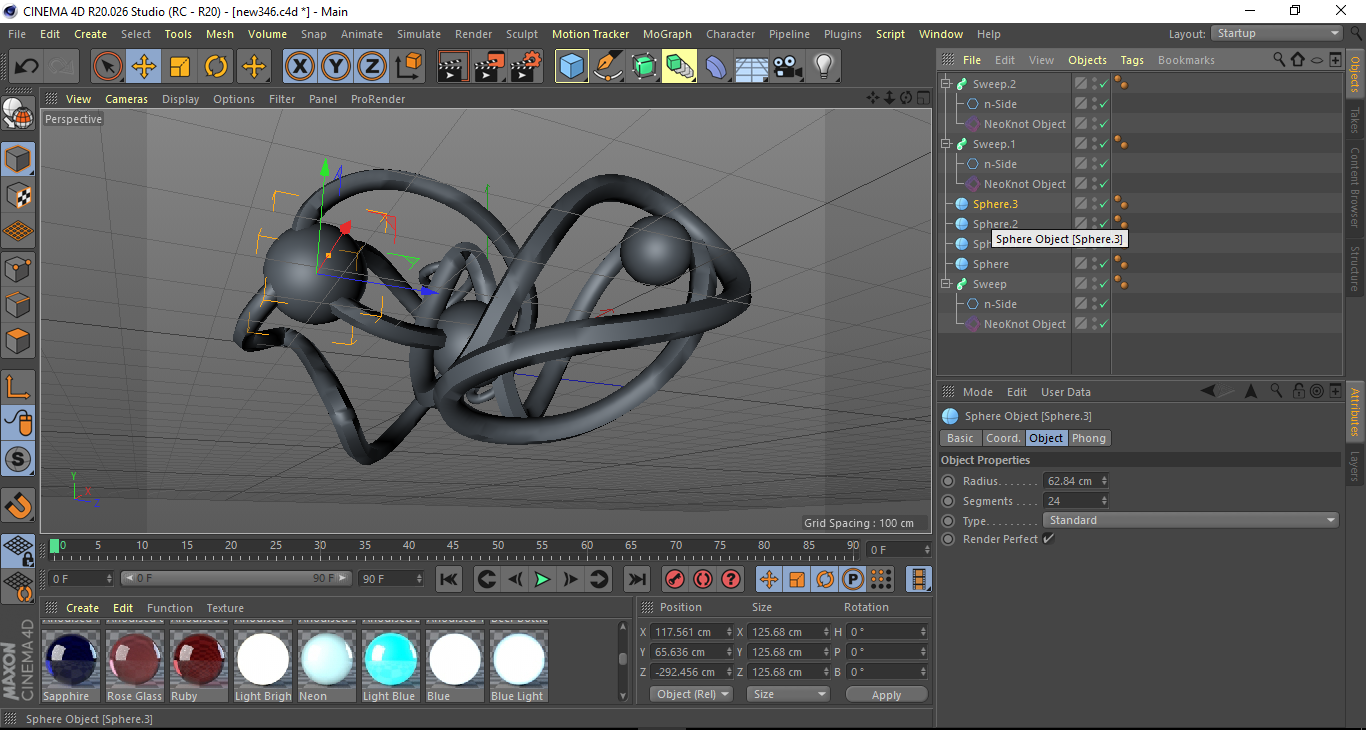Viewport: 1366px width, 730px height.
Task: Click Record Active Objects keyframe button
Action: tap(675, 579)
